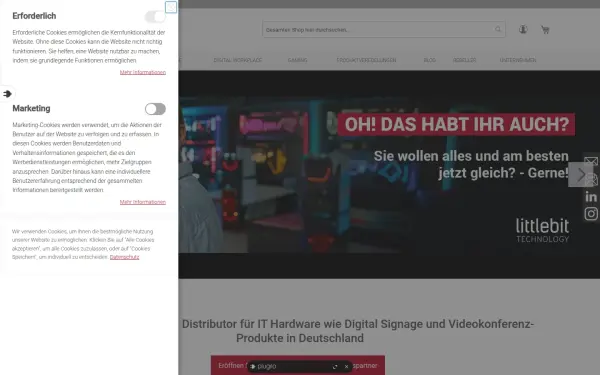The width and height of the screenshot is (600, 375).
Task: Click the red Eröffnen partner button
Action: [298, 365]
